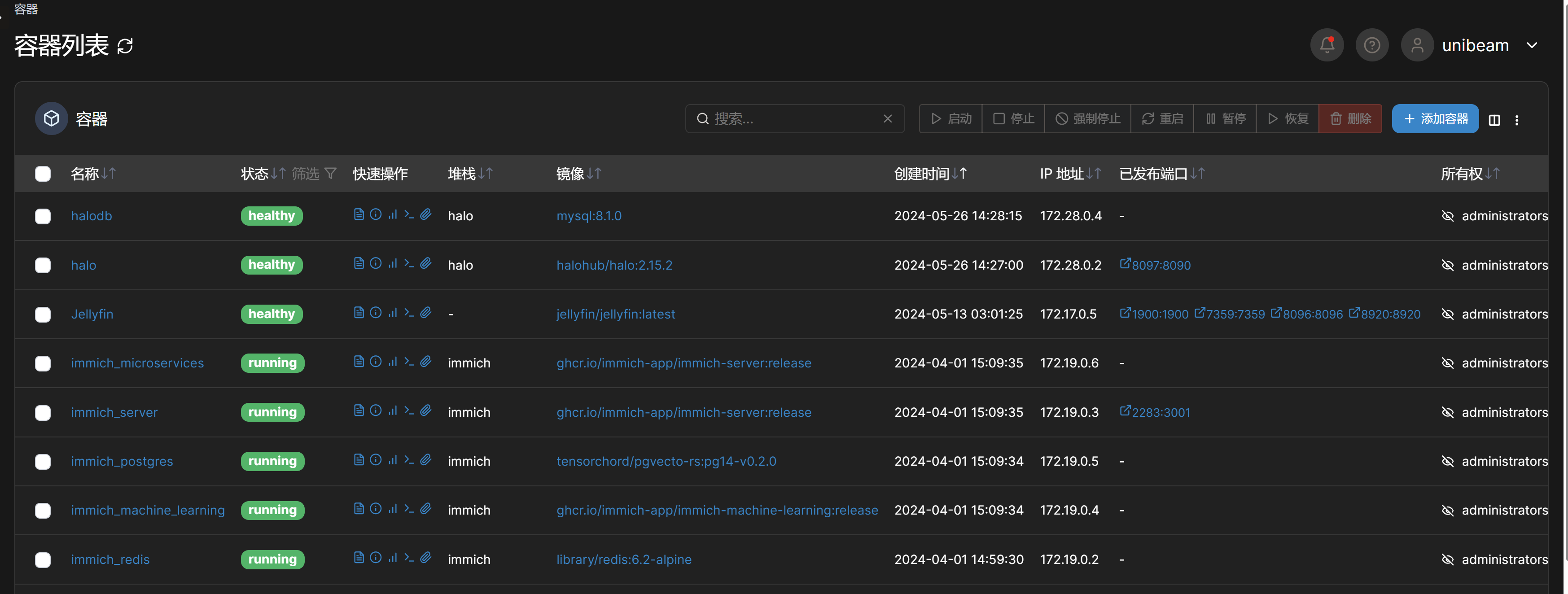Open stats icon for immich_server
This screenshot has height=594, width=1568.
tap(393, 410)
